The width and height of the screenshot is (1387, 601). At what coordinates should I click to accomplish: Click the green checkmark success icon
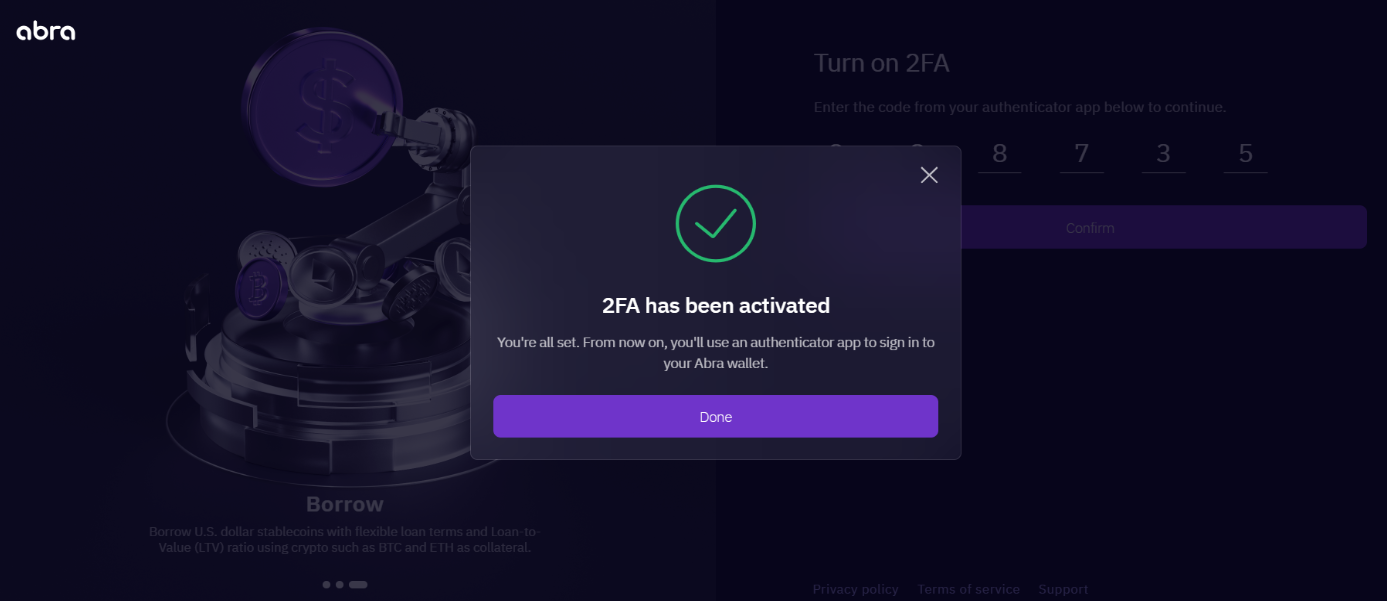[715, 224]
